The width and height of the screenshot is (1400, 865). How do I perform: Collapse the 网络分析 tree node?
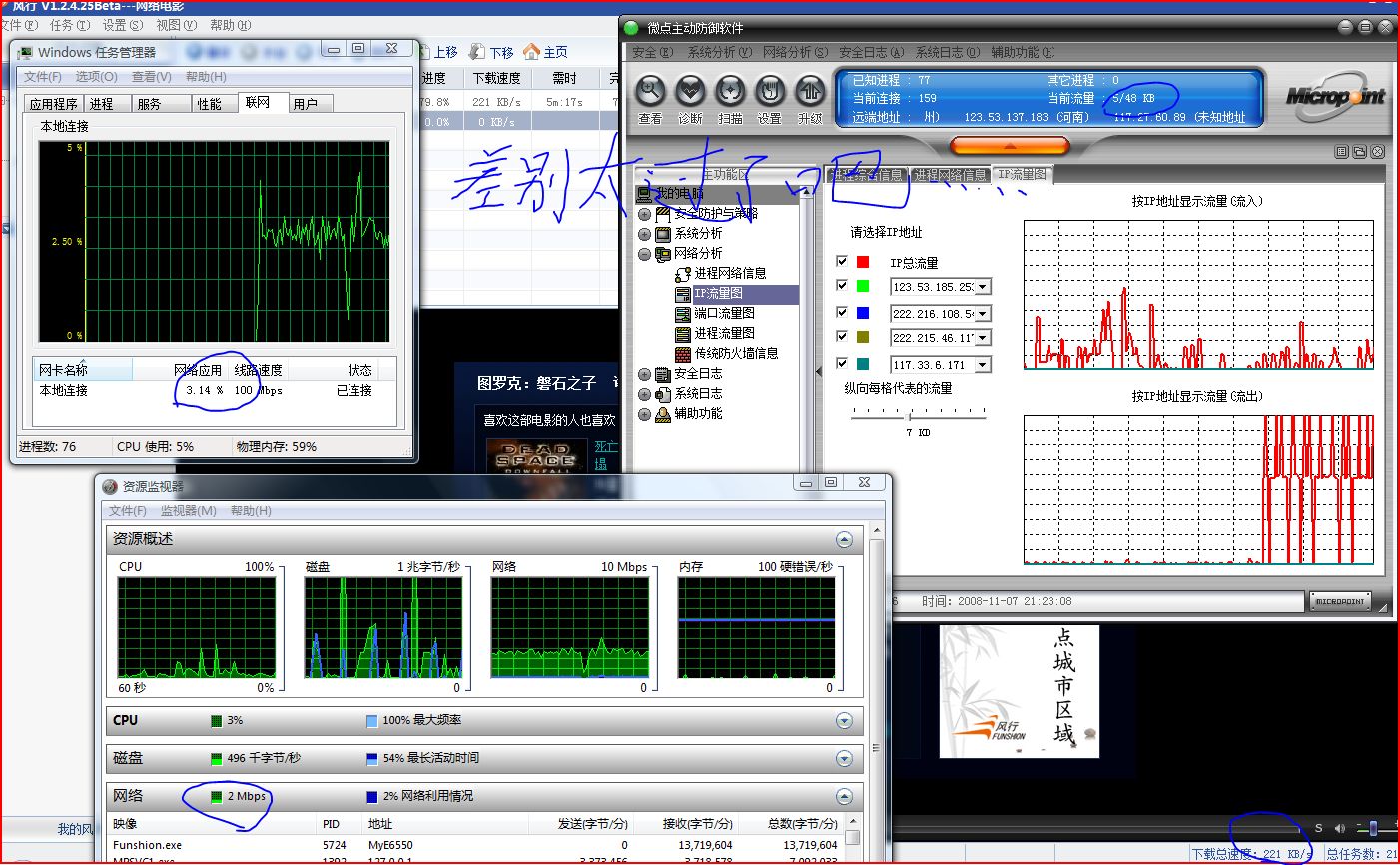[644, 254]
